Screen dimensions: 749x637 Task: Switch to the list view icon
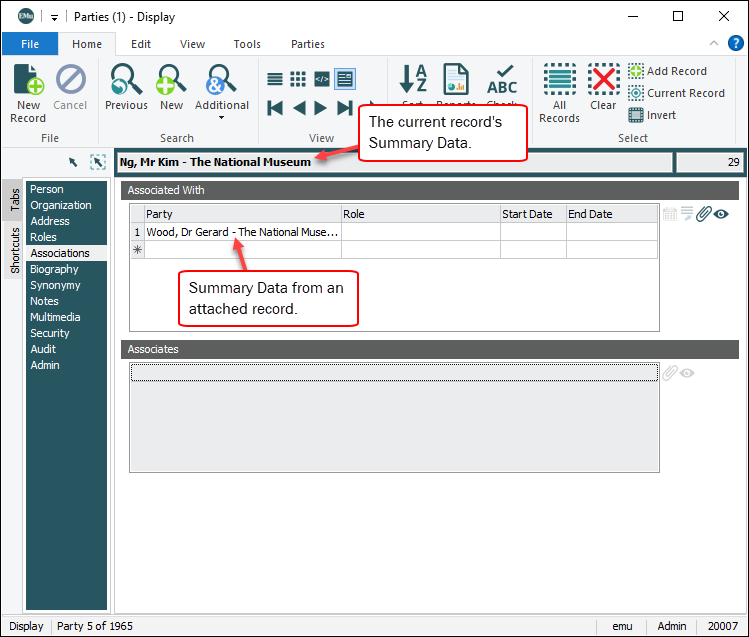click(275, 79)
